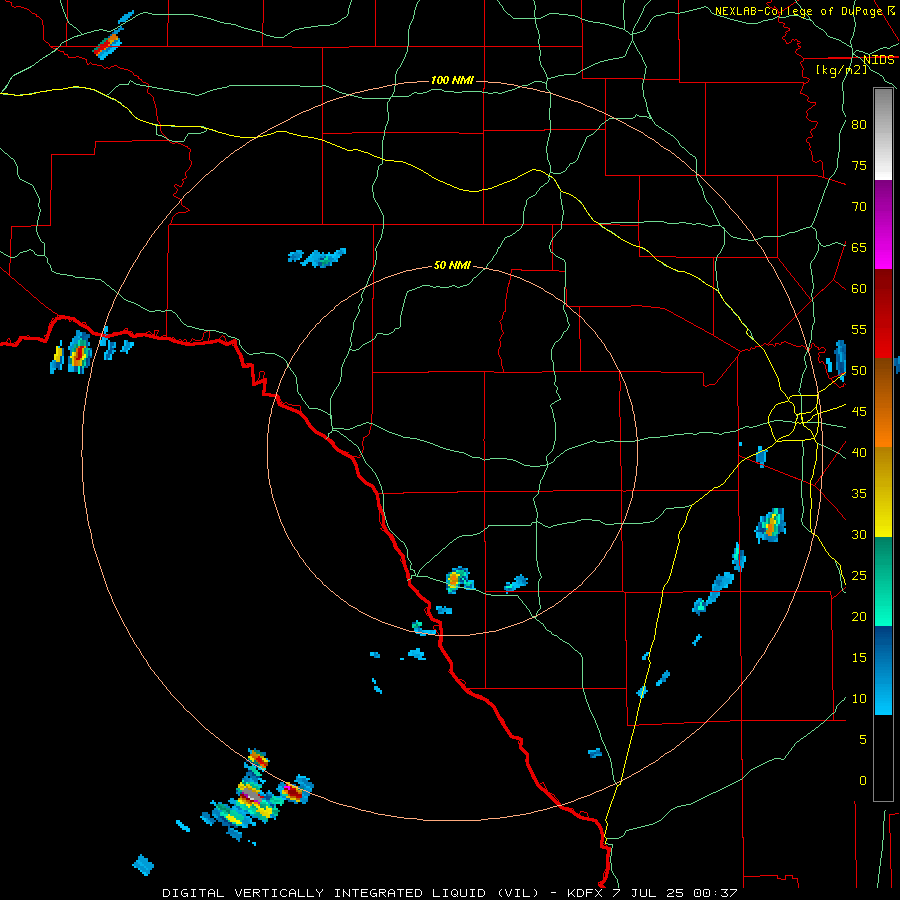The width and height of the screenshot is (900, 900).
Task: Pick the blue segment of the color bar
Action: point(883,670)
